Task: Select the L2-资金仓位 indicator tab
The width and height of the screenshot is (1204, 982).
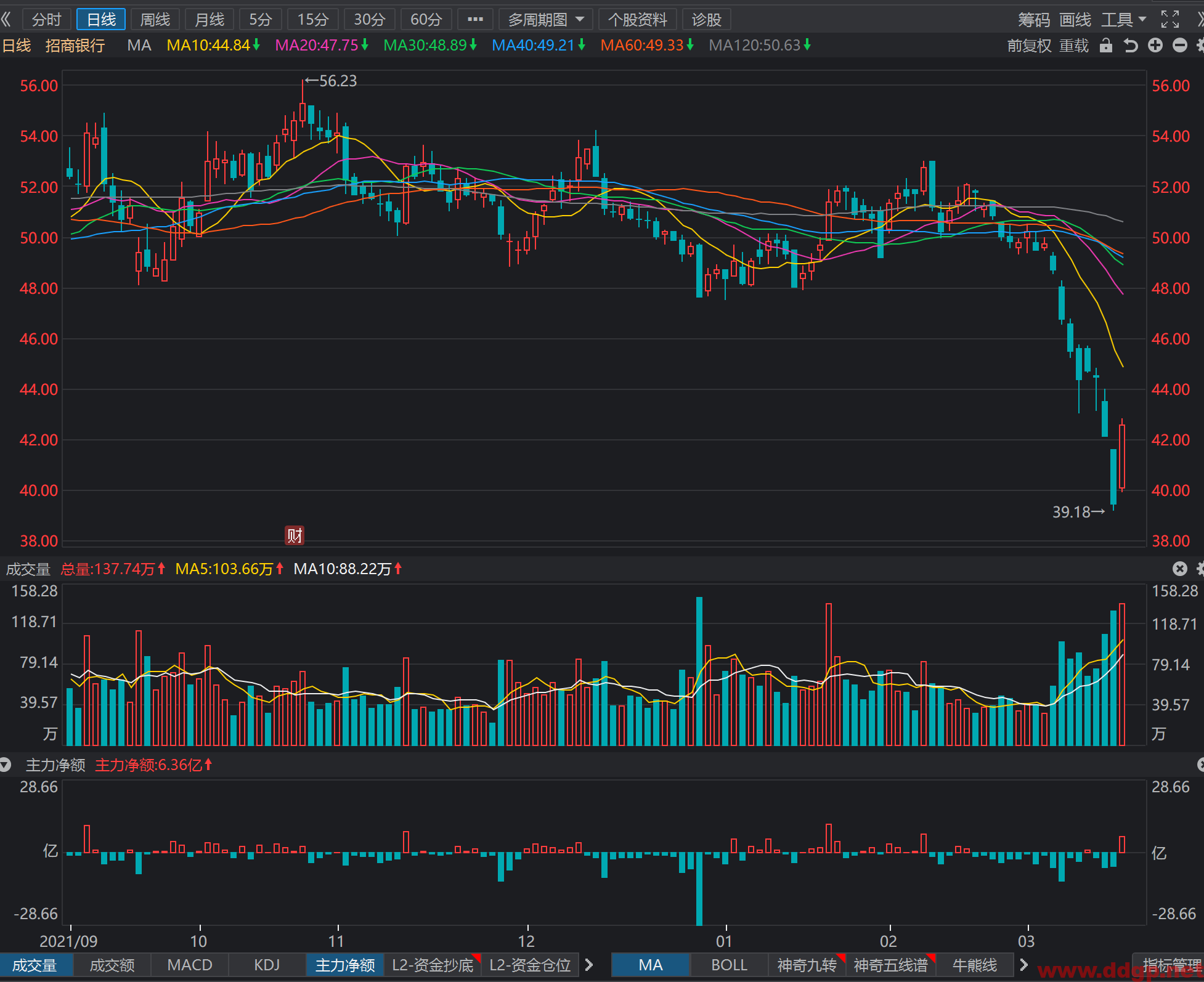Action: coord(530,965)
